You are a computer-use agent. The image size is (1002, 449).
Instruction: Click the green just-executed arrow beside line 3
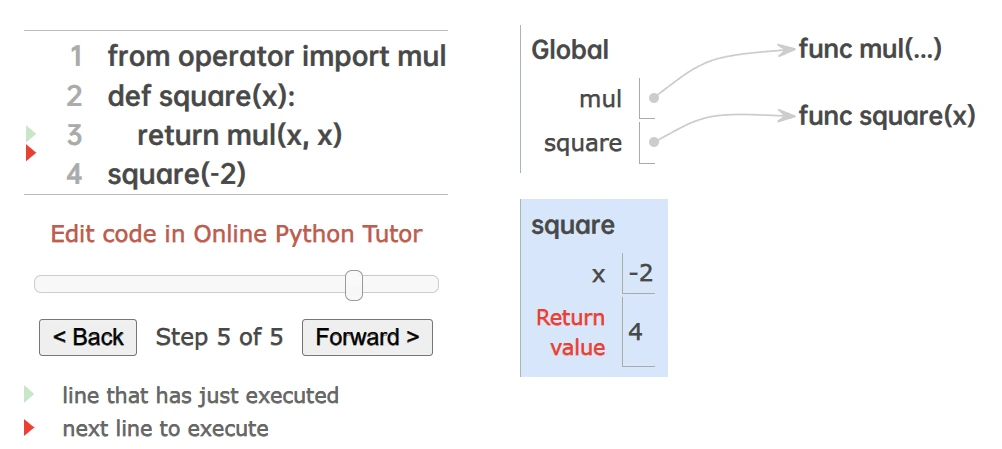point(30,133)
